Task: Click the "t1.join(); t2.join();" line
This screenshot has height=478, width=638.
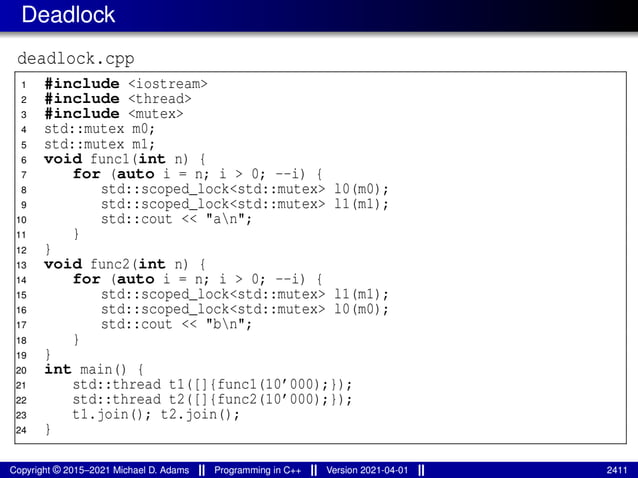Action: pyautogui.click(x=156, y=415)
